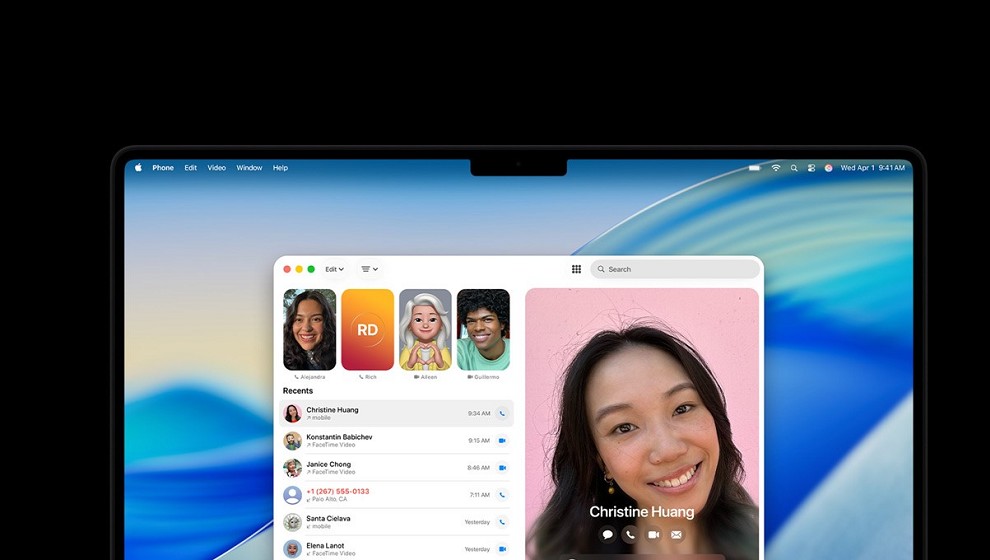Click the 8:46 AM call time
The height and width of the screenshot is (560, 990).
(x=479, y=468)
